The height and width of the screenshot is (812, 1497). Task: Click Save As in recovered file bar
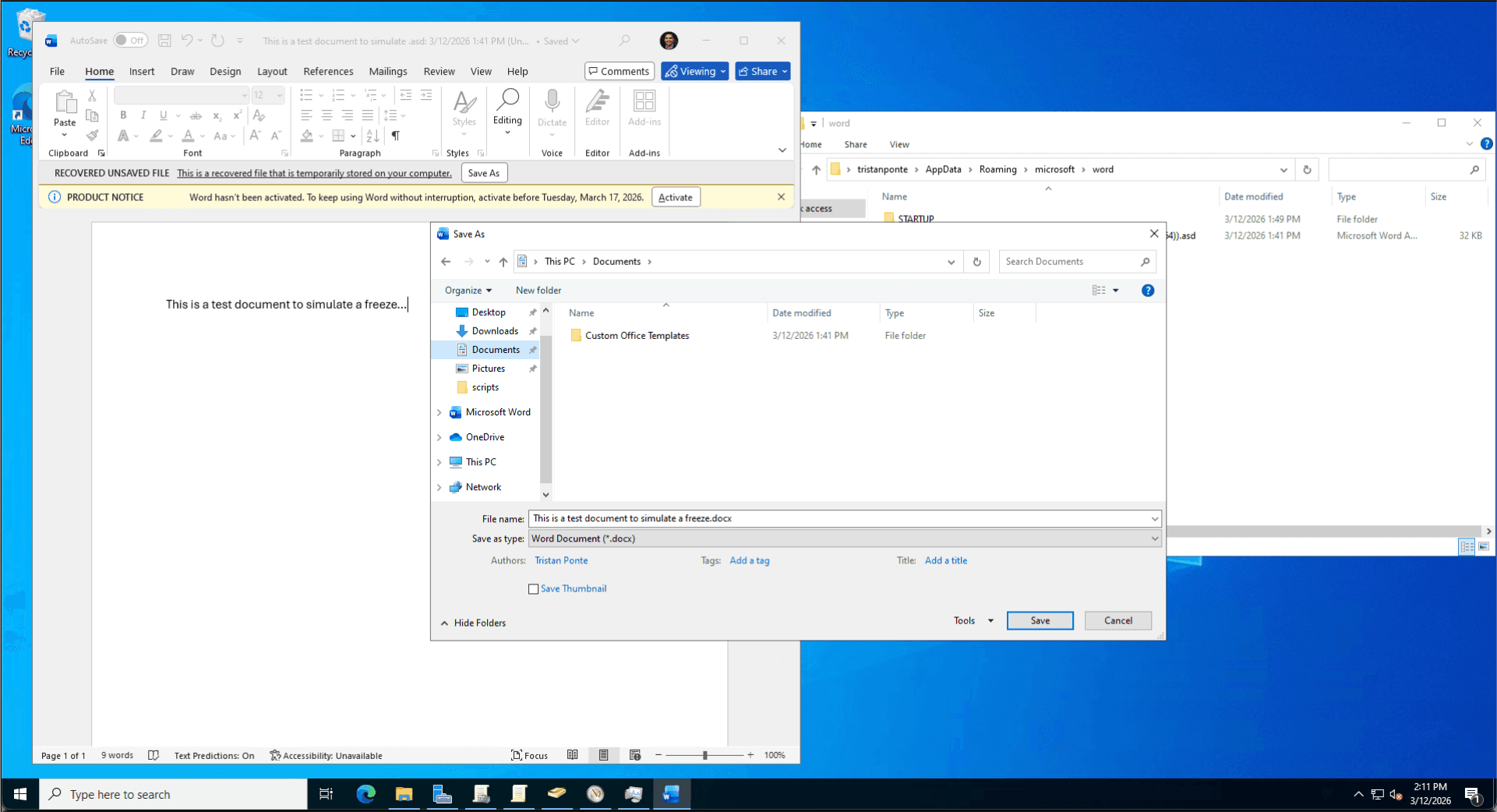coord(484,173)
